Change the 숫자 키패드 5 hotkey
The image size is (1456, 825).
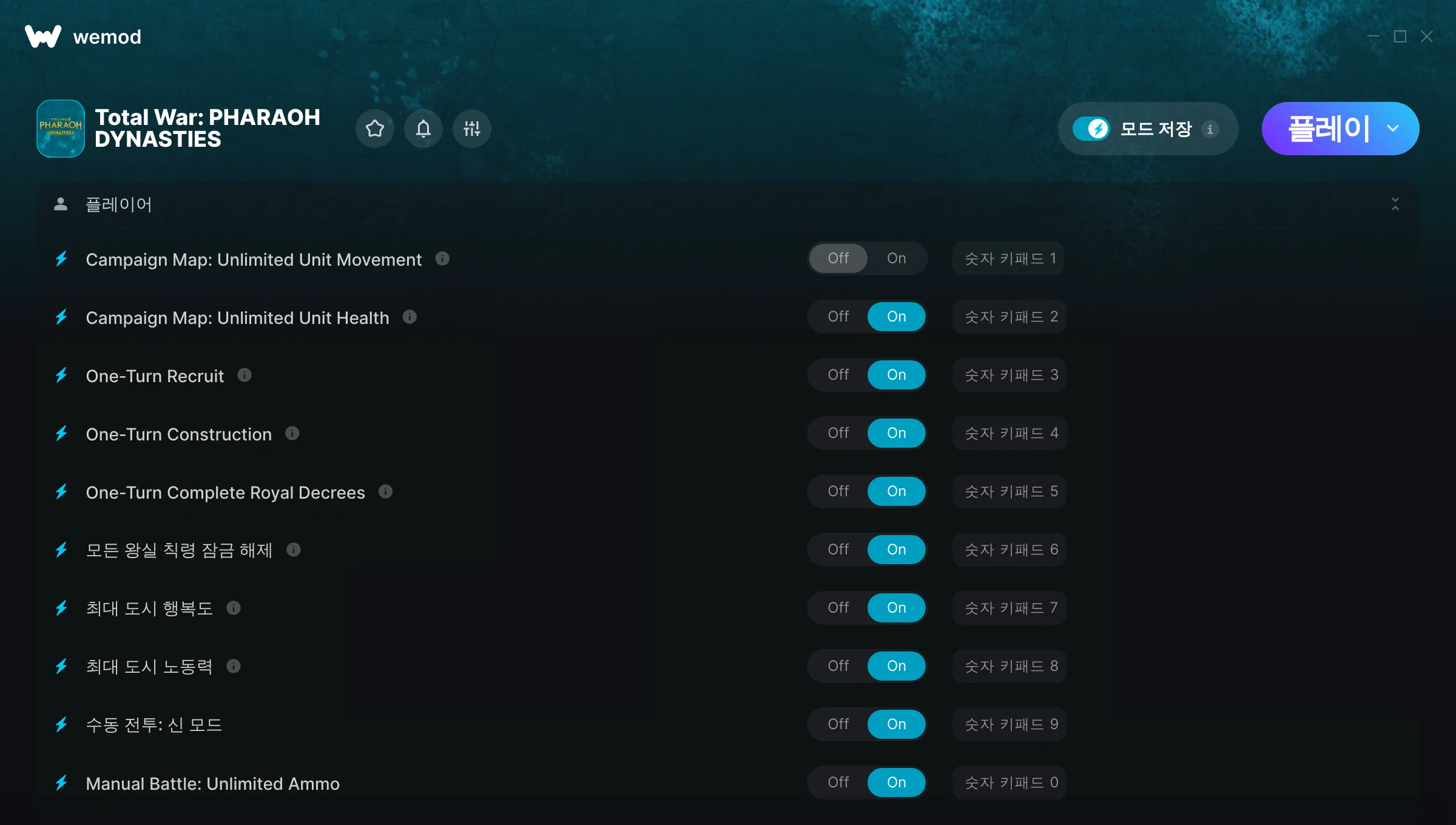click(1009, 491)
